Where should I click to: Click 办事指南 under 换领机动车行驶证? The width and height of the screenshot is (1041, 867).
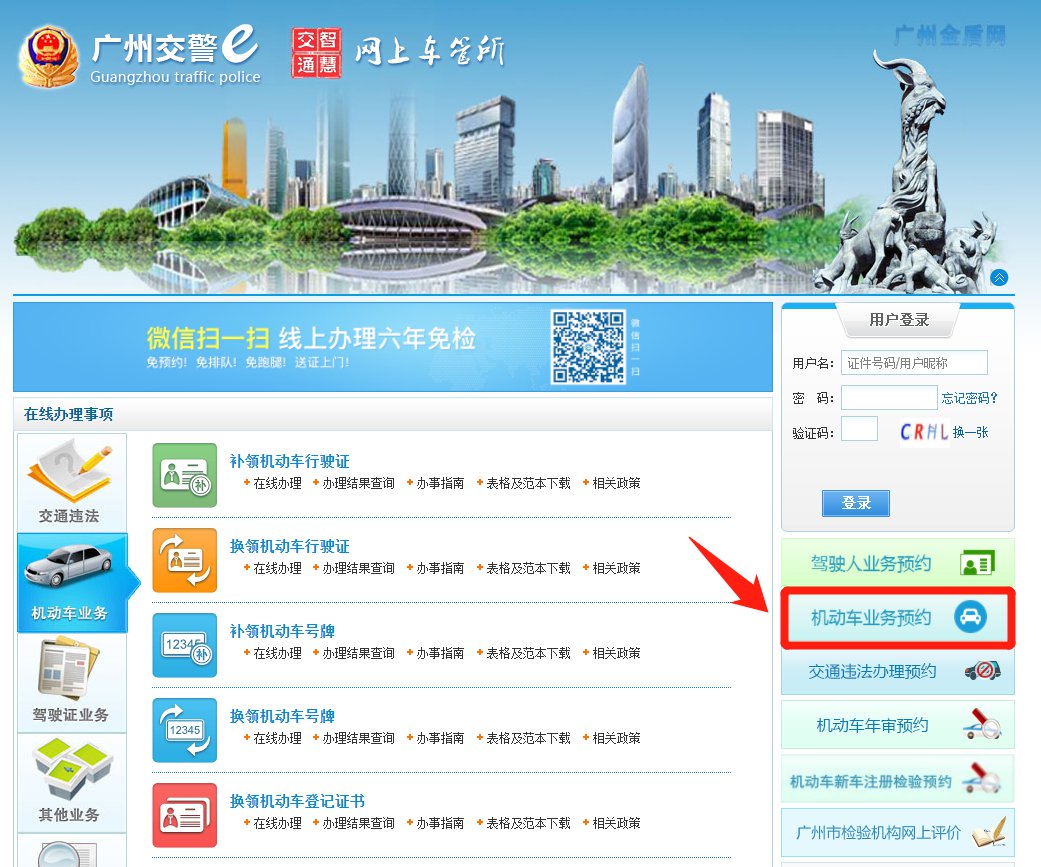[440, 568]
